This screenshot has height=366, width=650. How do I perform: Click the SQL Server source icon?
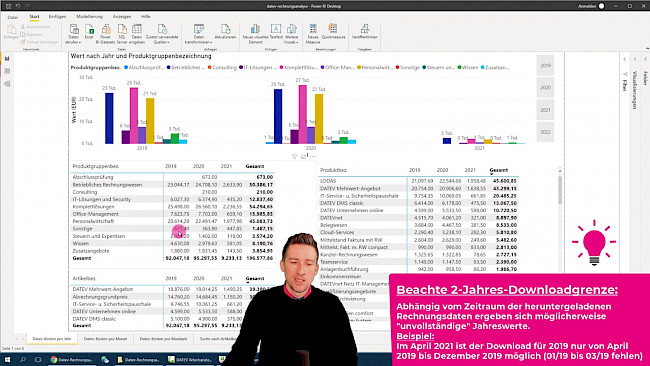pos(122,34)
